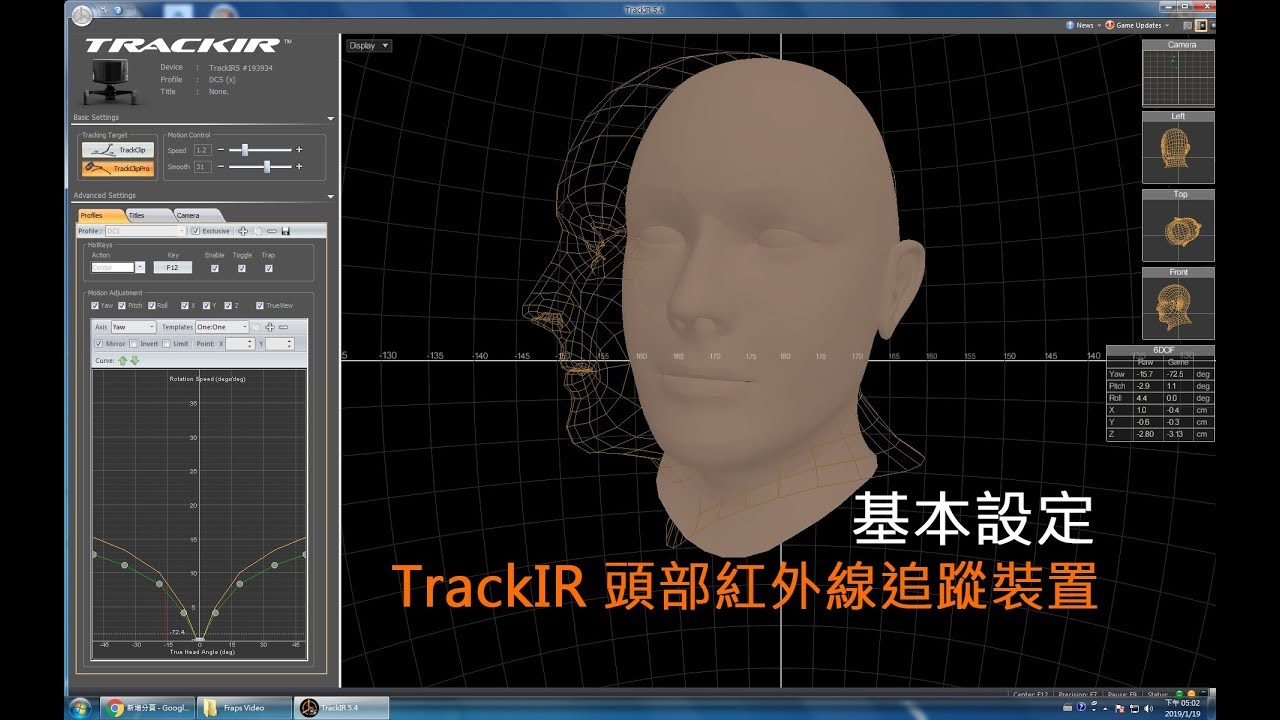This screenshot has height=720, width=1280.
Task: Click the plus icon beside Speed slider
Action: pyautogui.click(x=299, y=150)
